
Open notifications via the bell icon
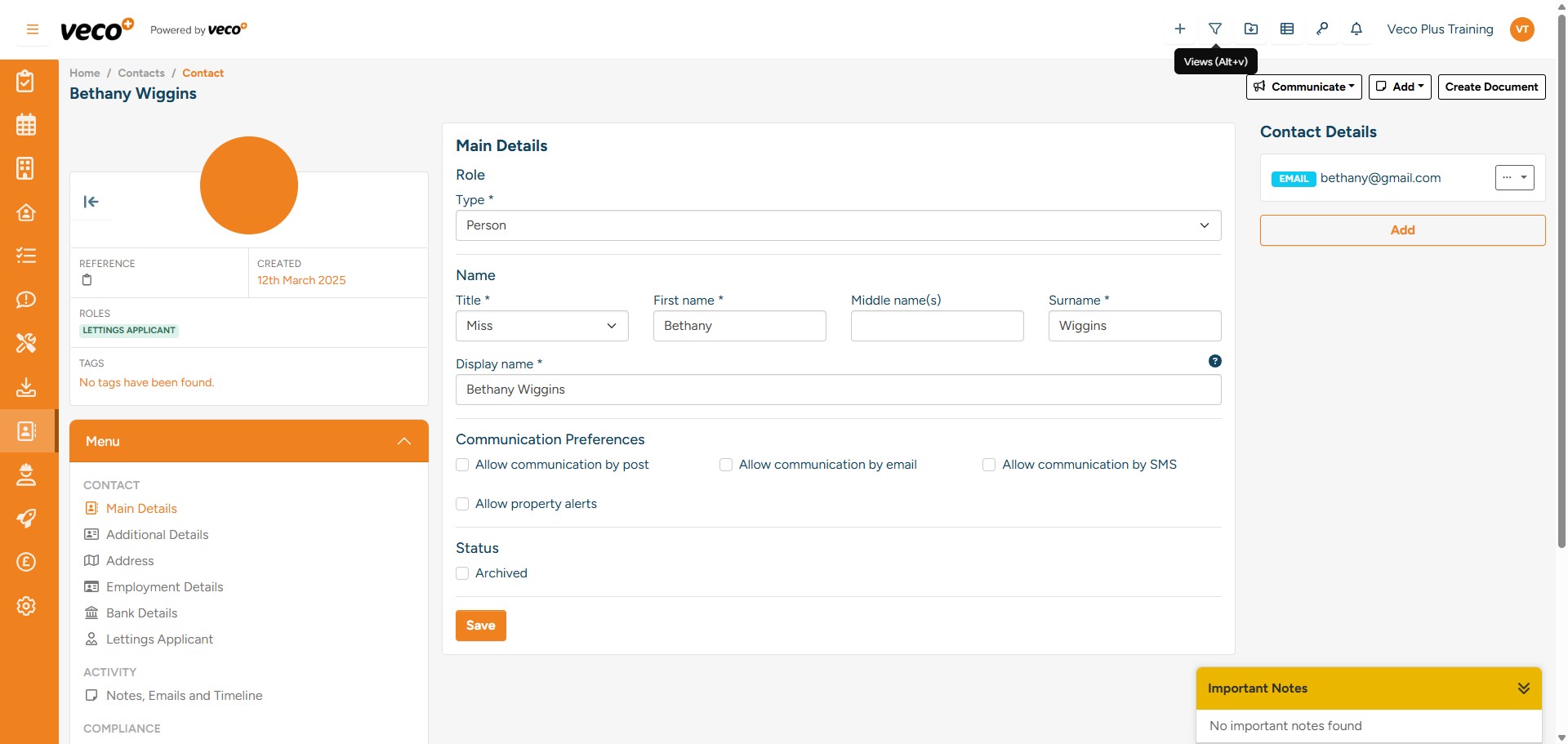[x=1356, y=29]
